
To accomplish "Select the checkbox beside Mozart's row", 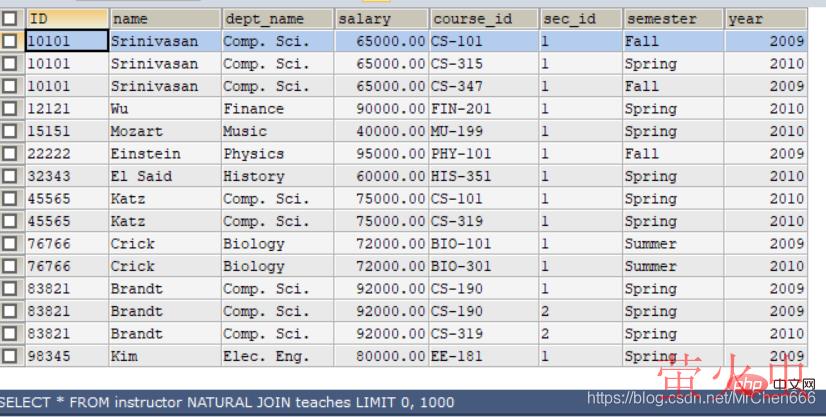I will [x=10, y=131].
